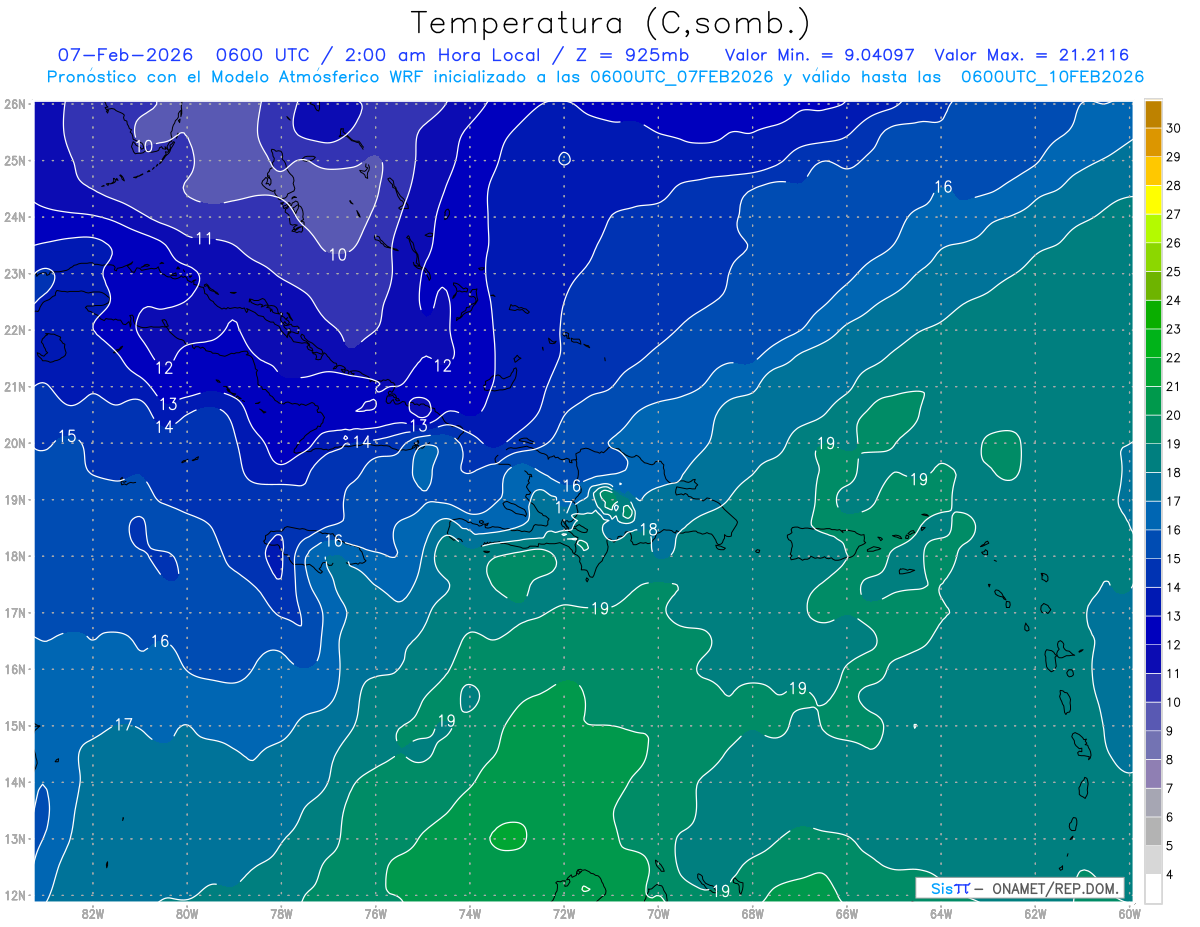Viewport: 1200px width, 927px height.
Task: Click the '76W' longitude axis label
Action: tap(376, 912)
